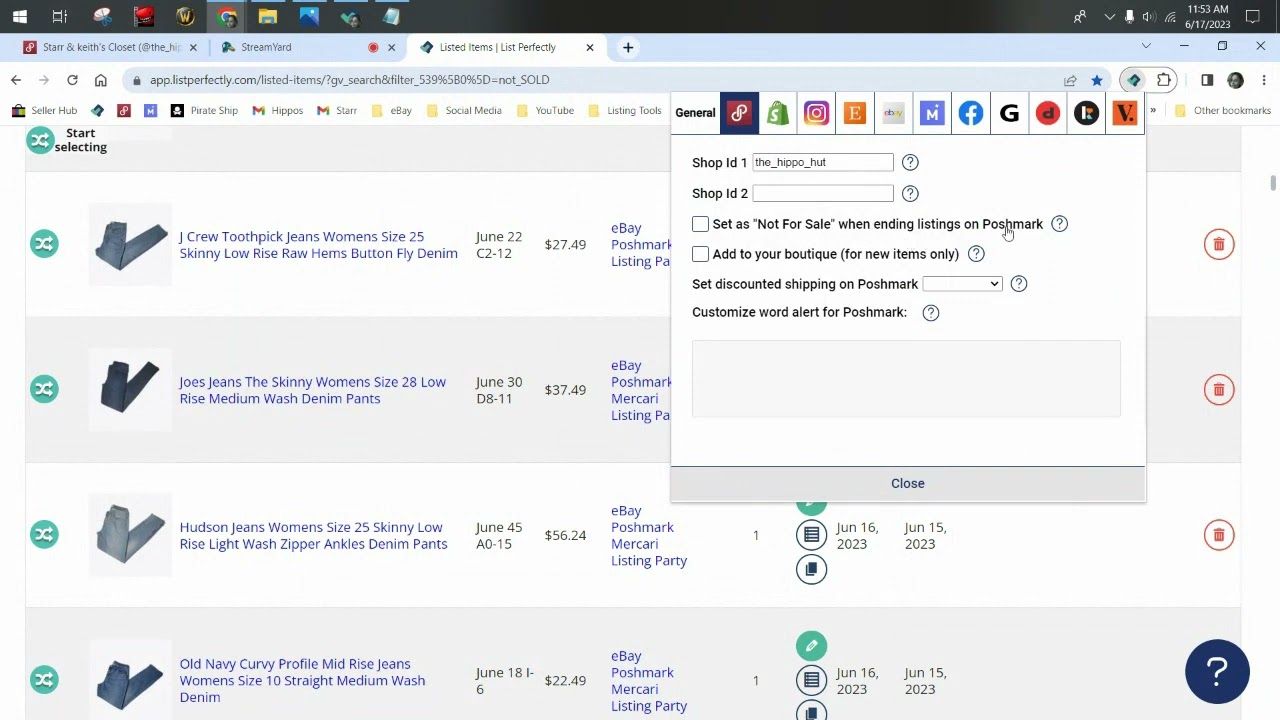
Task: Open the Etsy settings tab icon
Action: tap(855, 113)
